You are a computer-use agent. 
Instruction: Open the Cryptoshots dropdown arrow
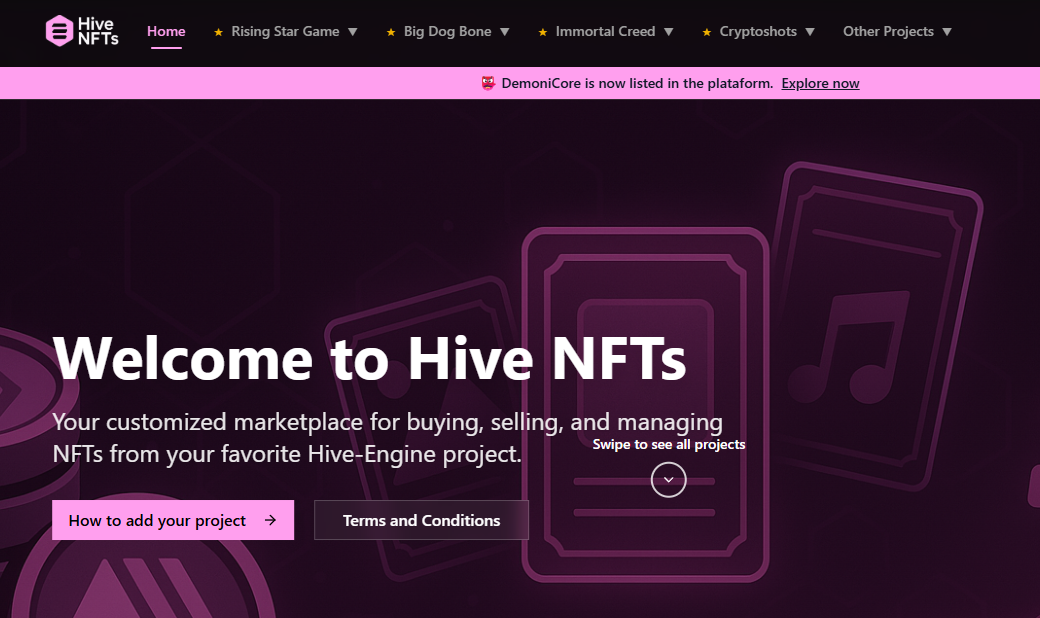tap(810, 32)
